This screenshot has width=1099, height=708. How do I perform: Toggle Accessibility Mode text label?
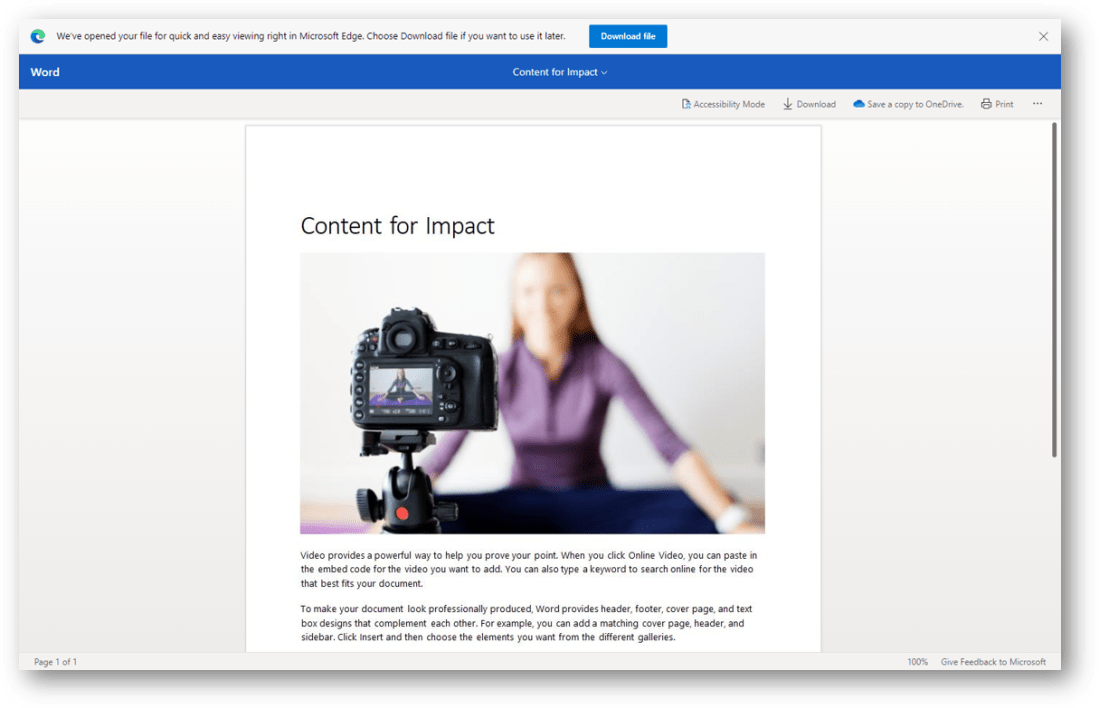tap(729, 104)
